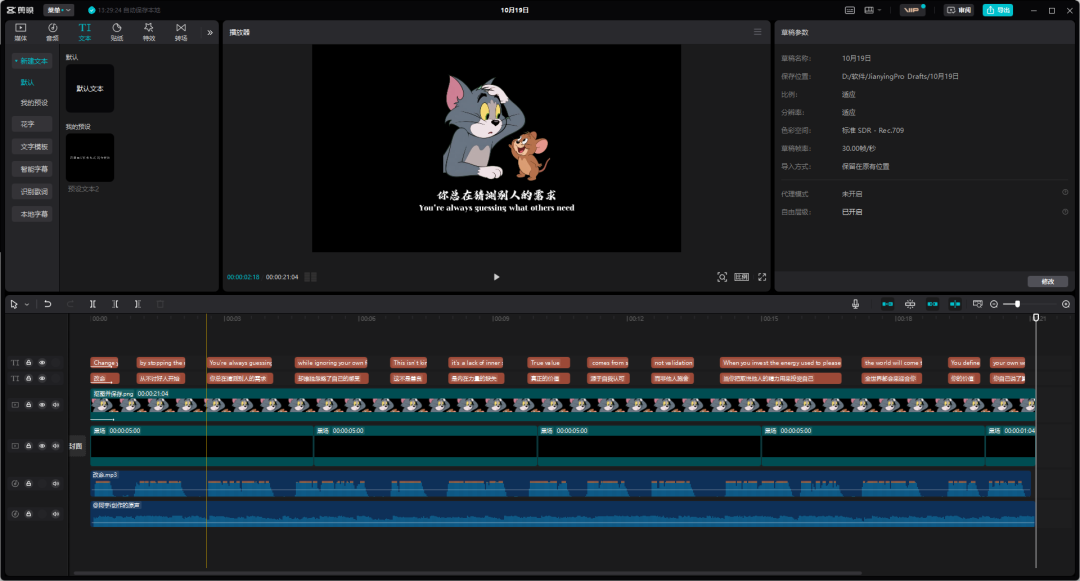Lock the Tom and Jerry image track
Viewport: 1080px width, 581px height.
[29, 405]
